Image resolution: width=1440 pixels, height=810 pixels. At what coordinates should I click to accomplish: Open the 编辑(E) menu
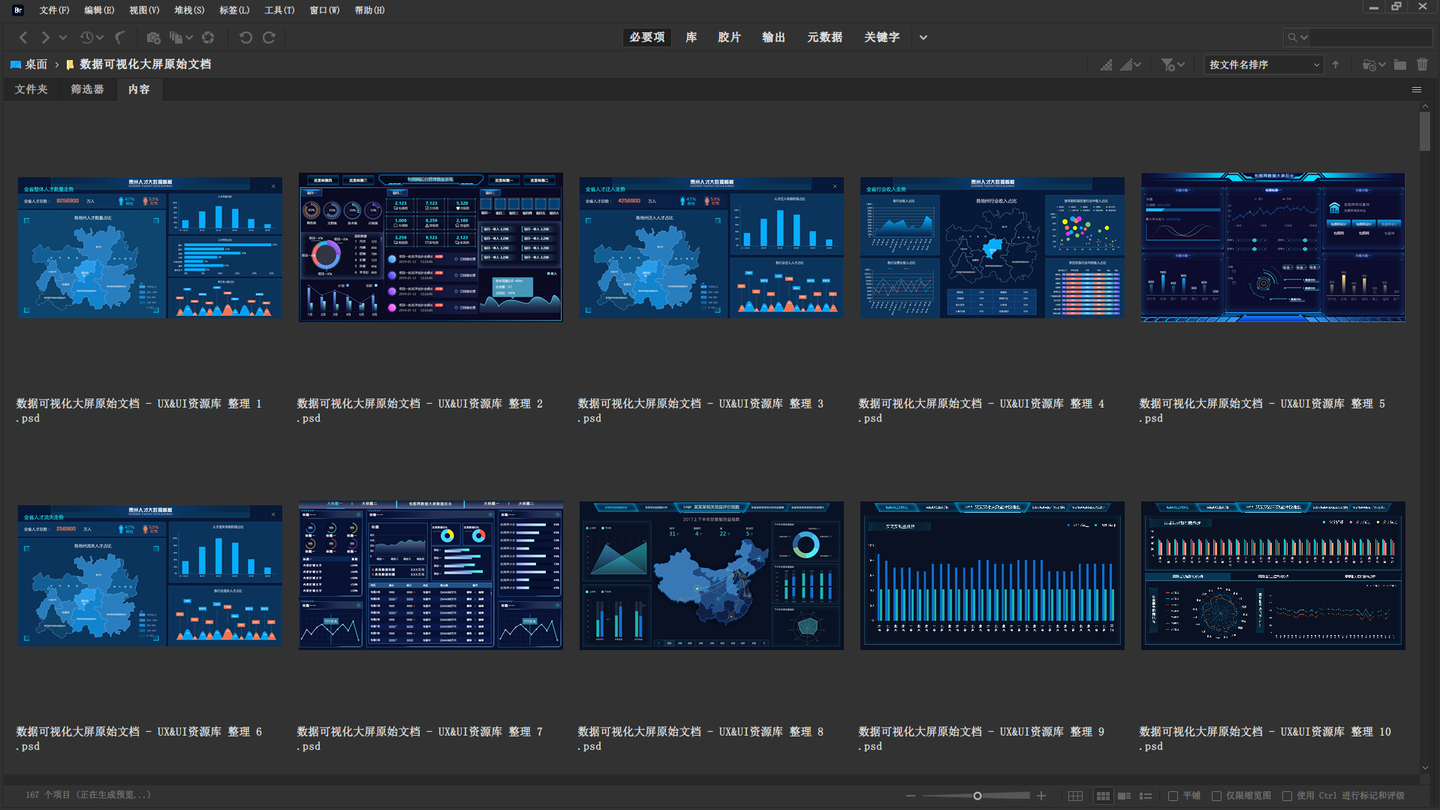[x=99, y=10]
